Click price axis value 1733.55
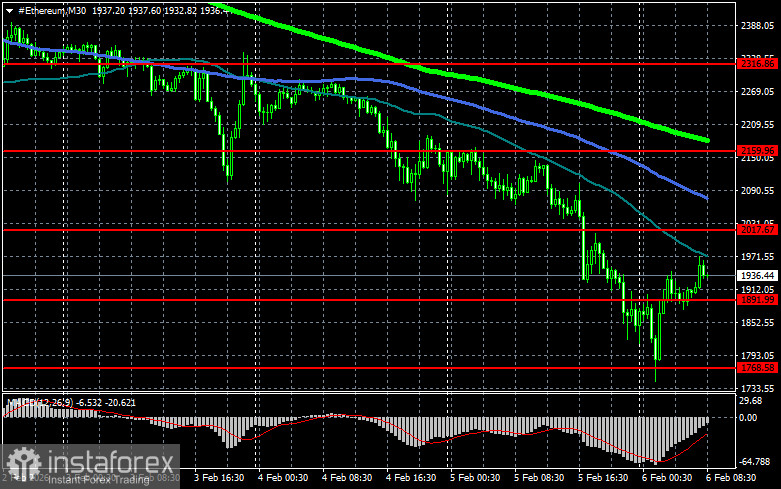Screen dimensions: 781x489 (757, 388)
